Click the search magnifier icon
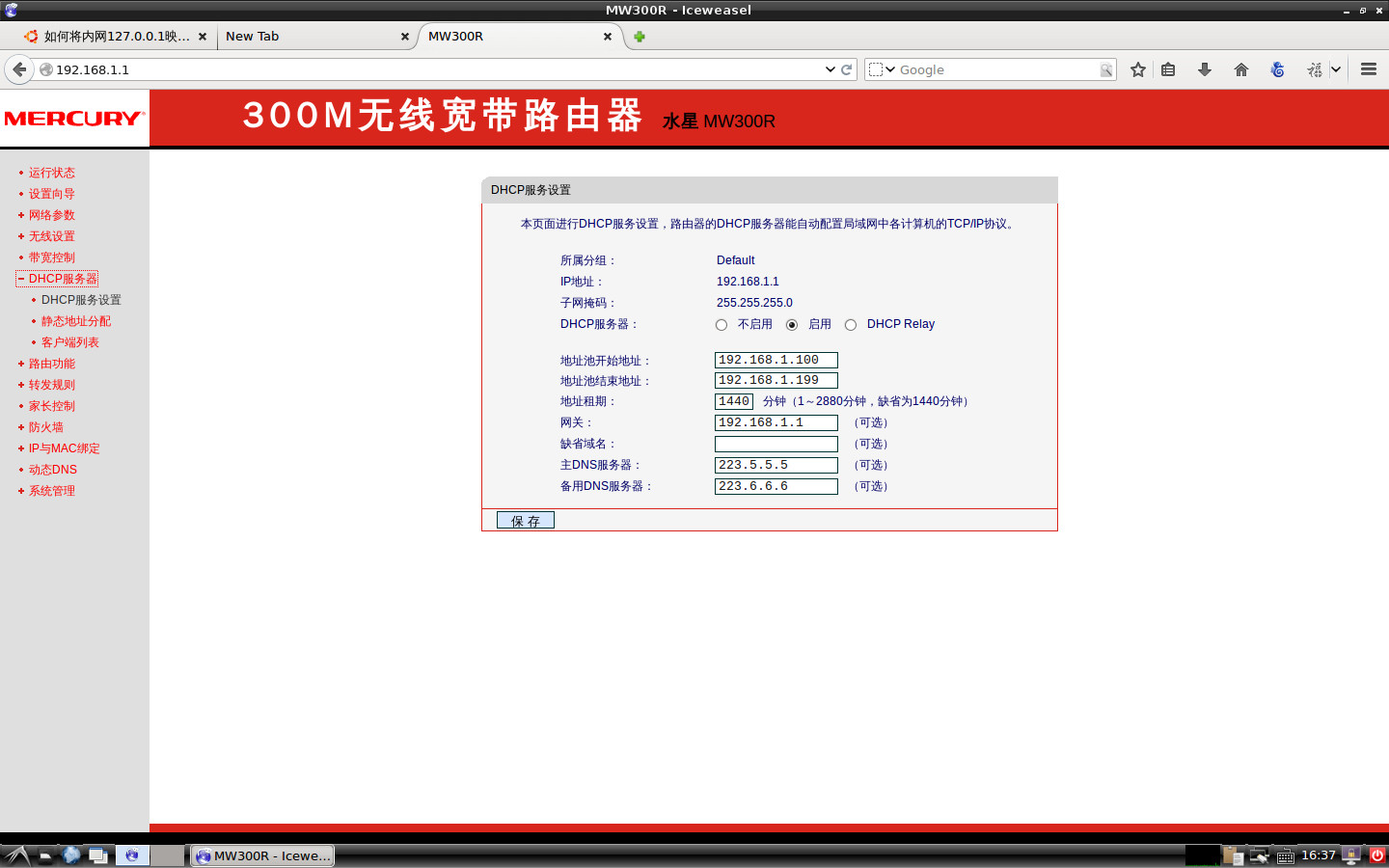 1106,69
